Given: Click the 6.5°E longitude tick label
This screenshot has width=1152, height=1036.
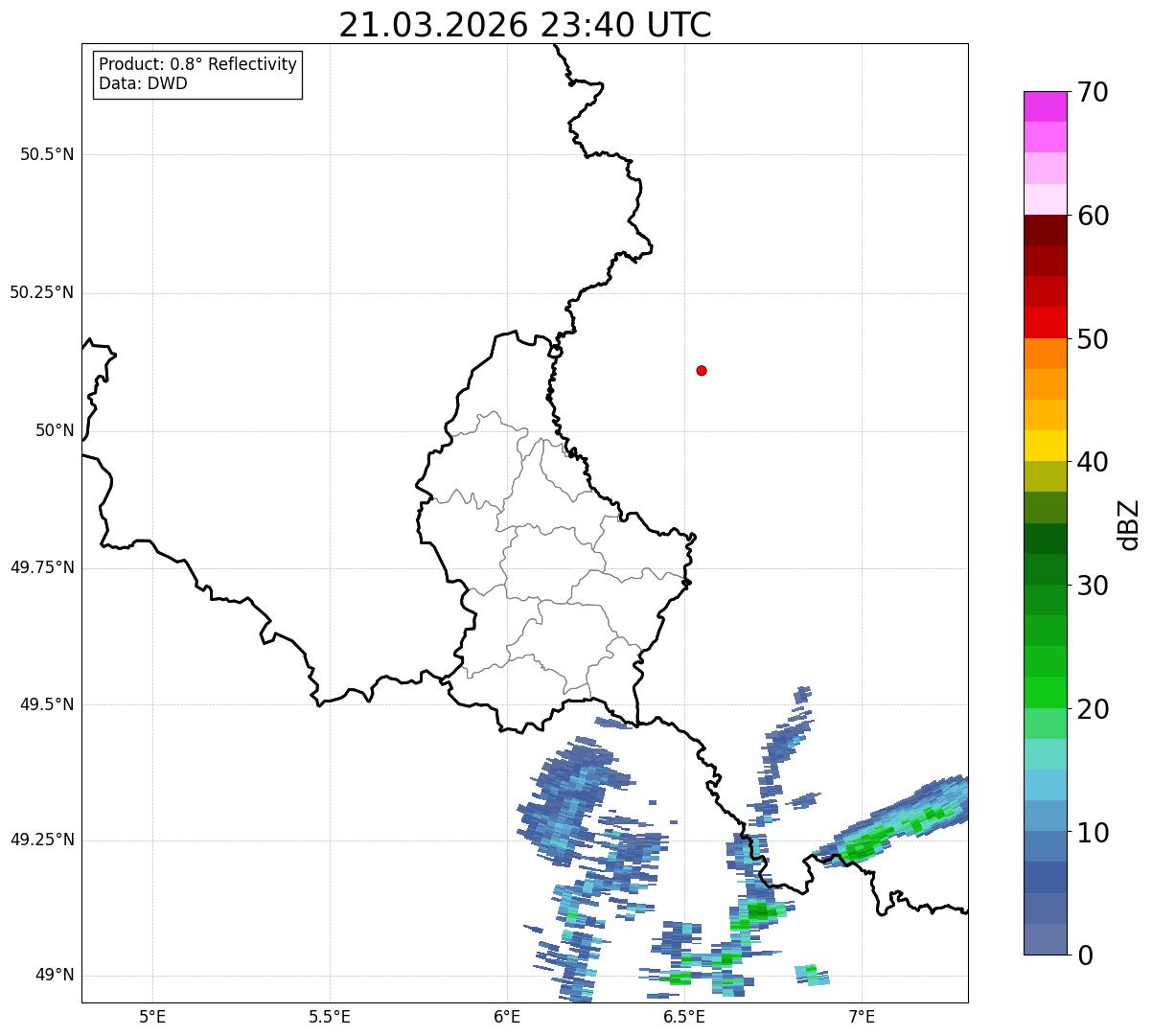Looking at the screenshot, I should (x=684, y=1016).
